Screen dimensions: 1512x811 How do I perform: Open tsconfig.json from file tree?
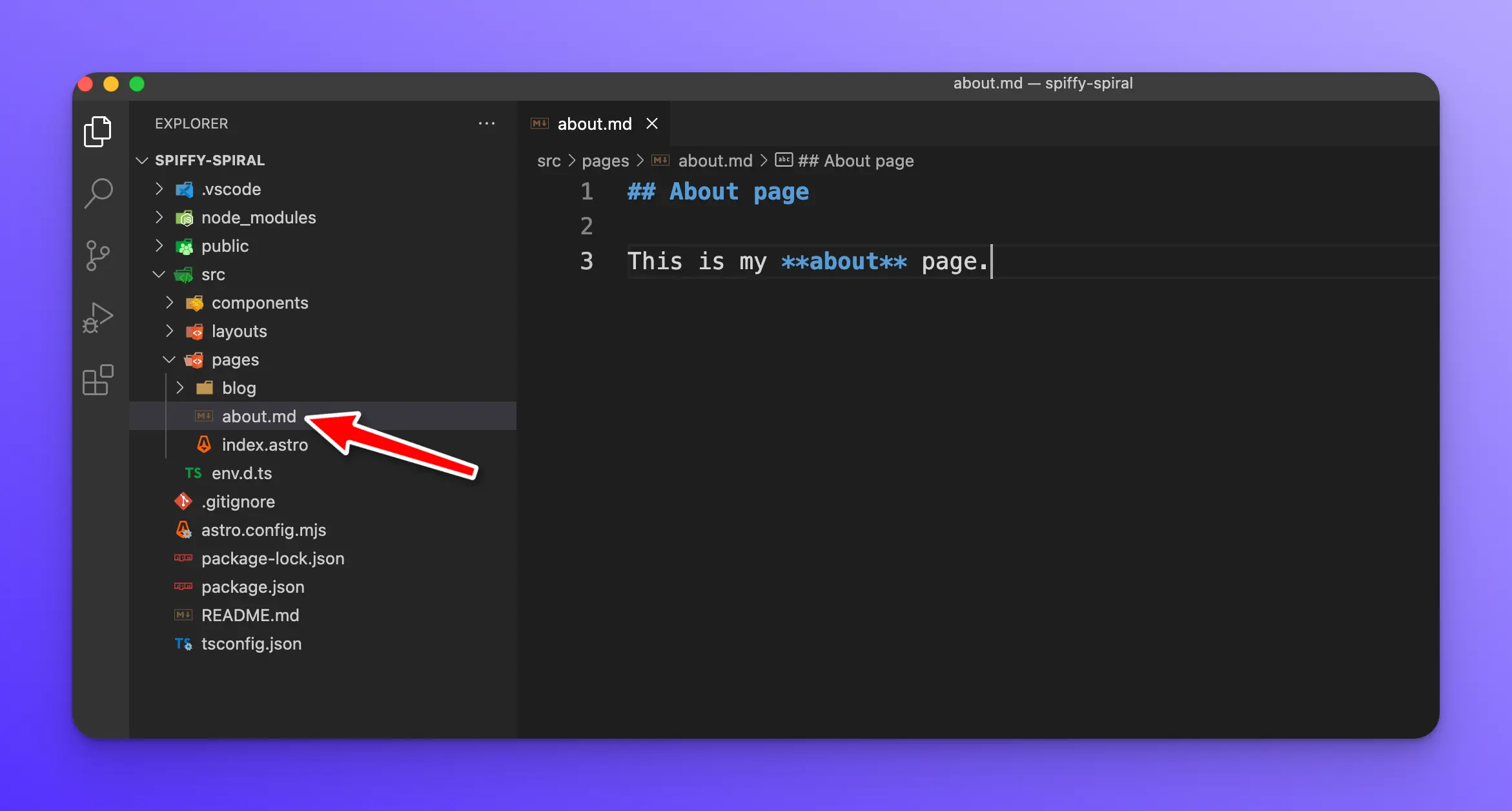(x=252, y=643)
